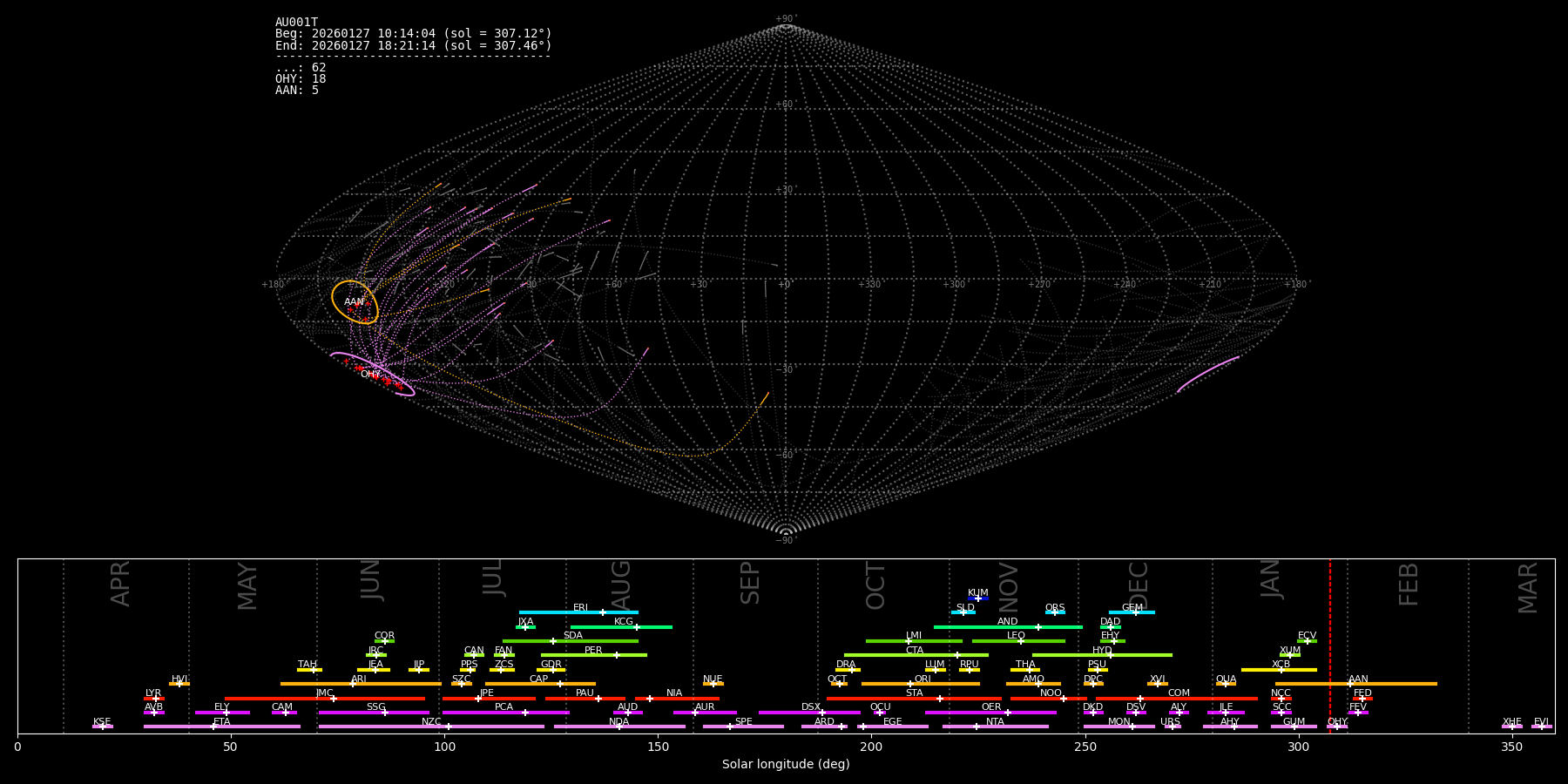Click the AUG month label

[621, 585]
